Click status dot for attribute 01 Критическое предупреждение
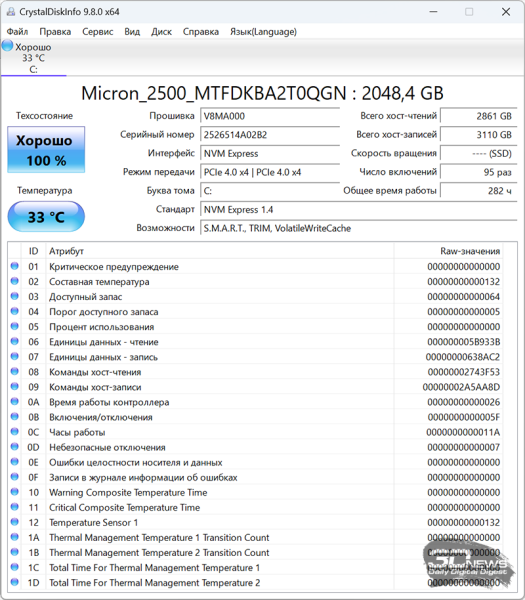The image size is (525, 600). click(15, 266)
